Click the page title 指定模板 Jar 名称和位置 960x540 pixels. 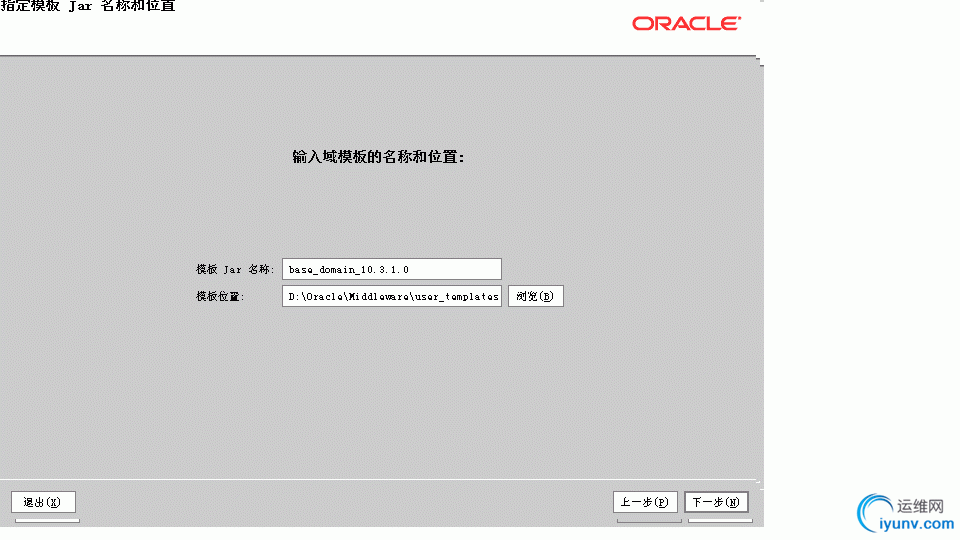[88, 6]
